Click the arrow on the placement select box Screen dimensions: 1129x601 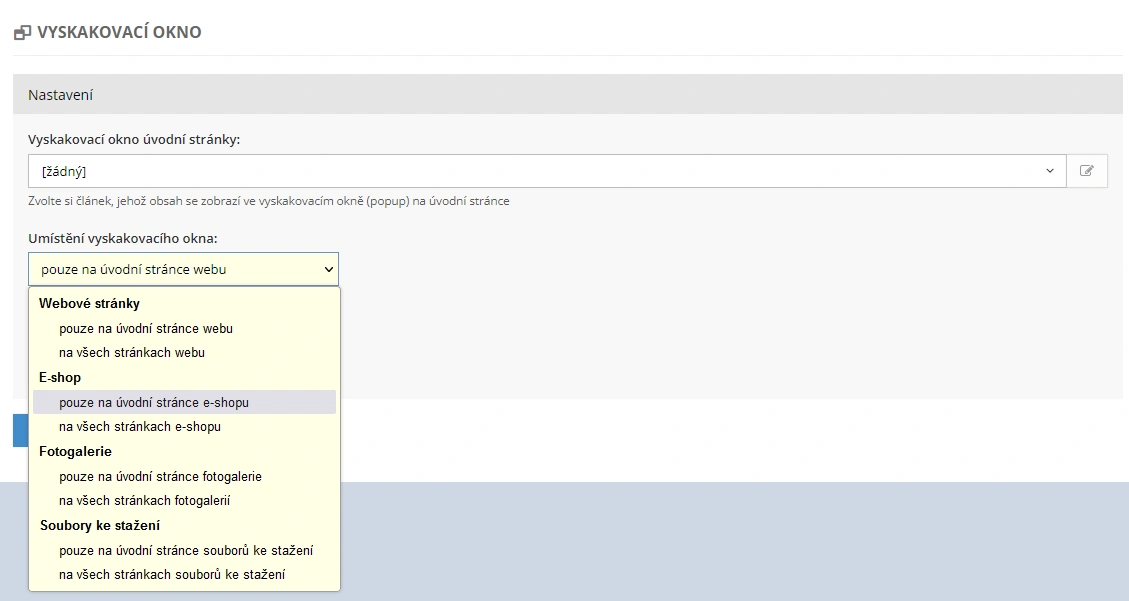point(328,269)
